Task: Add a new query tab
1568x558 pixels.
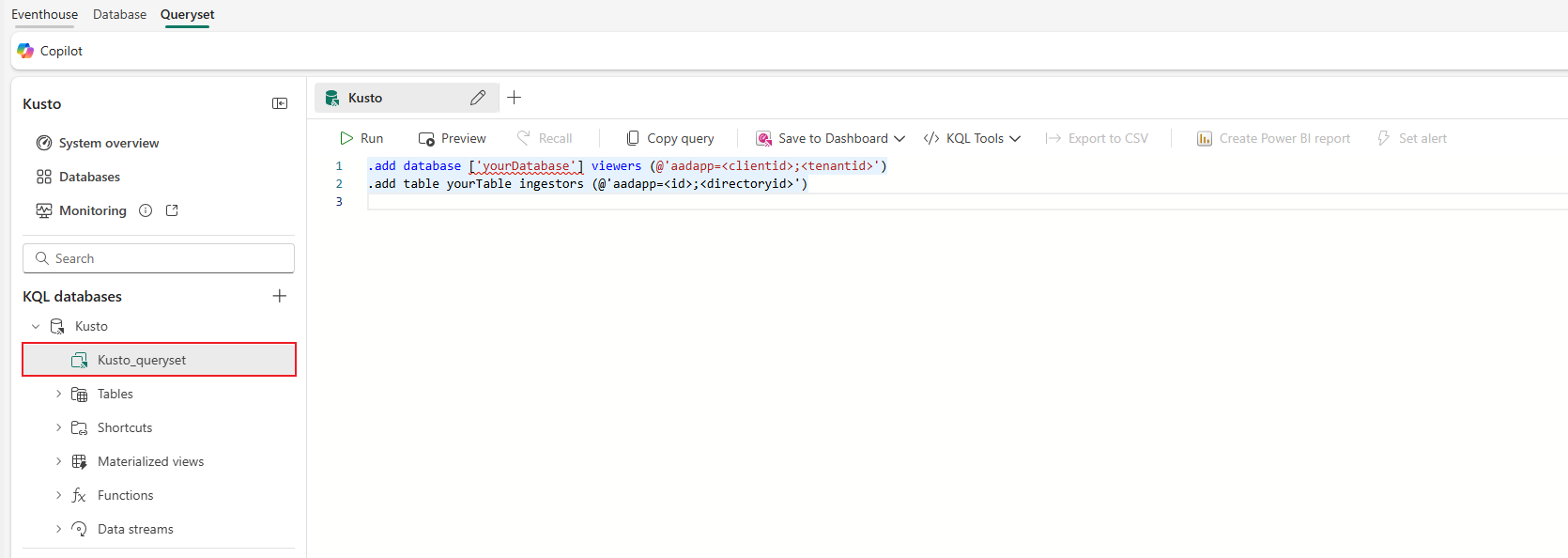Action: click(x=515, y=97)
